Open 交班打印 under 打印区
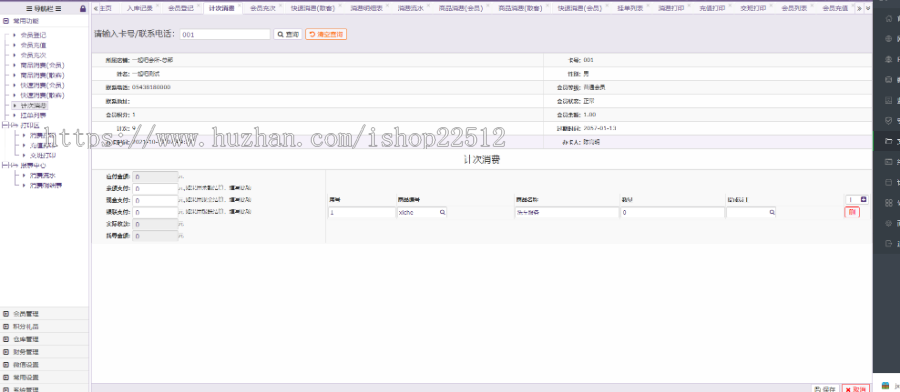 point(42,156)
